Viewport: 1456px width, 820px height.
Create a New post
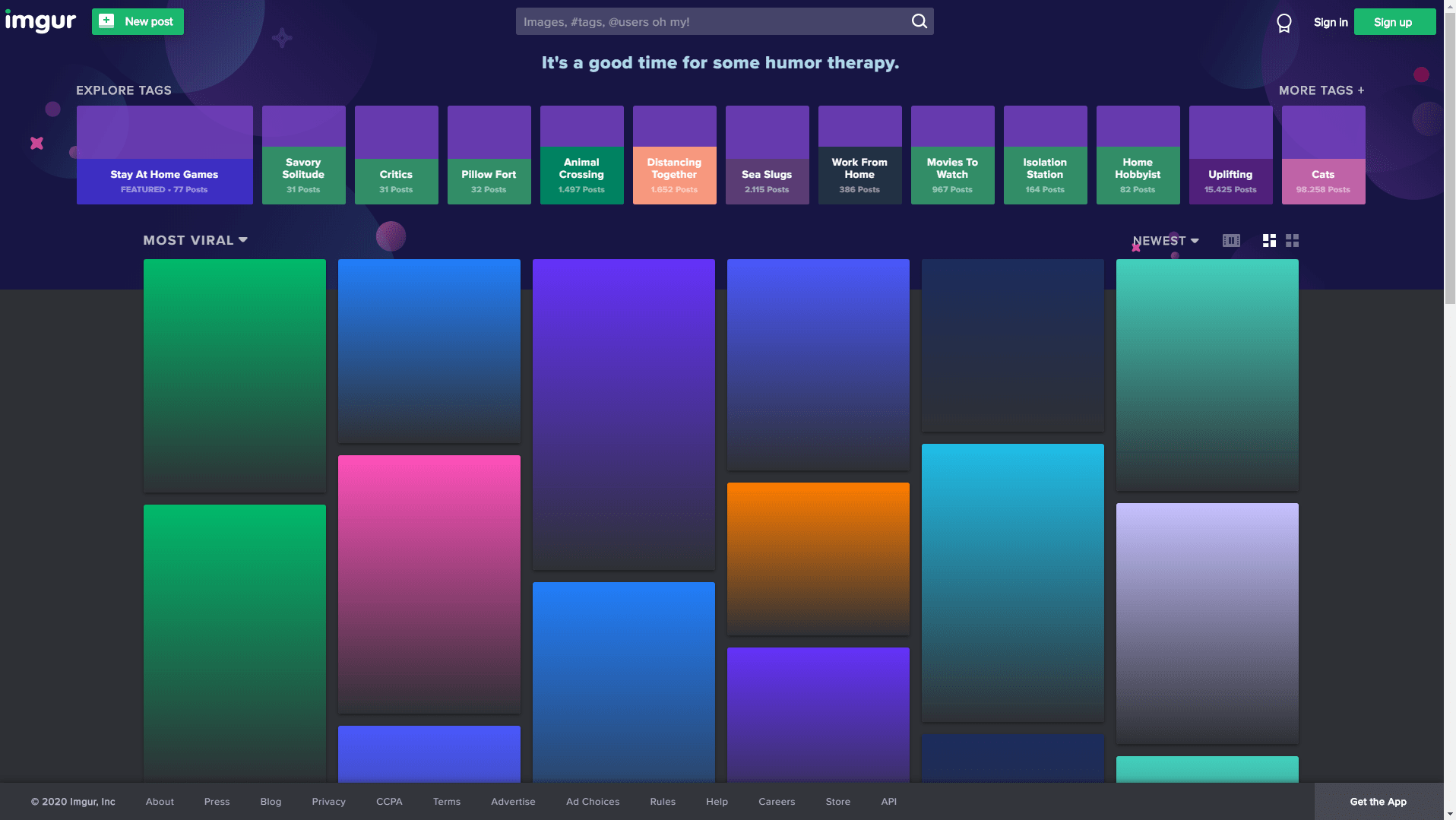coord(138,21)
